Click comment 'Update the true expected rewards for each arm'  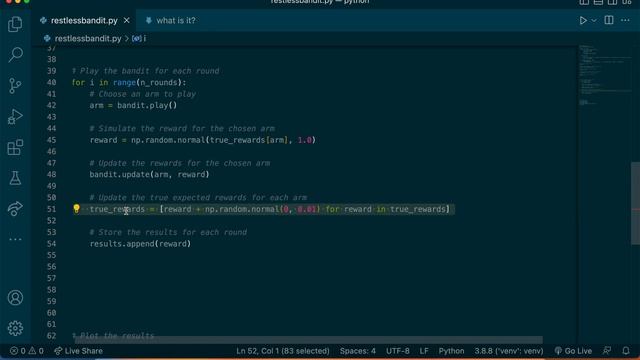[198, 198]
